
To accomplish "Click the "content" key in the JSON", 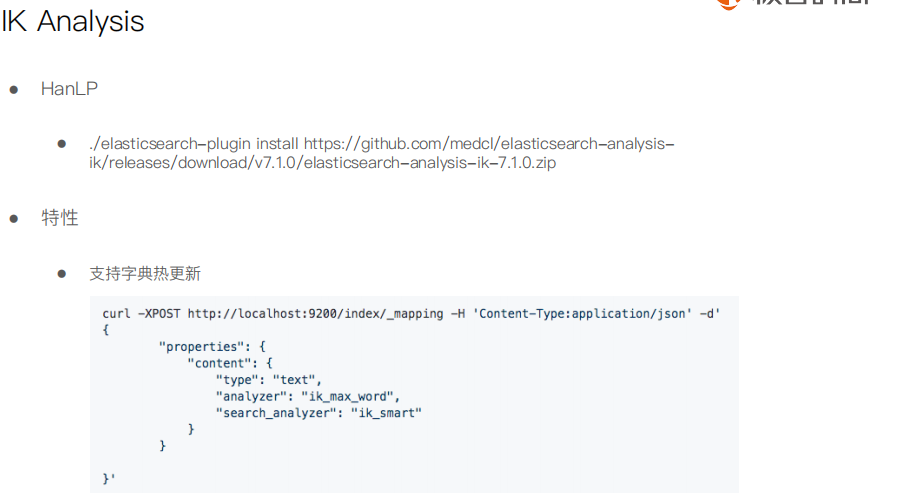I will [219, 363].
